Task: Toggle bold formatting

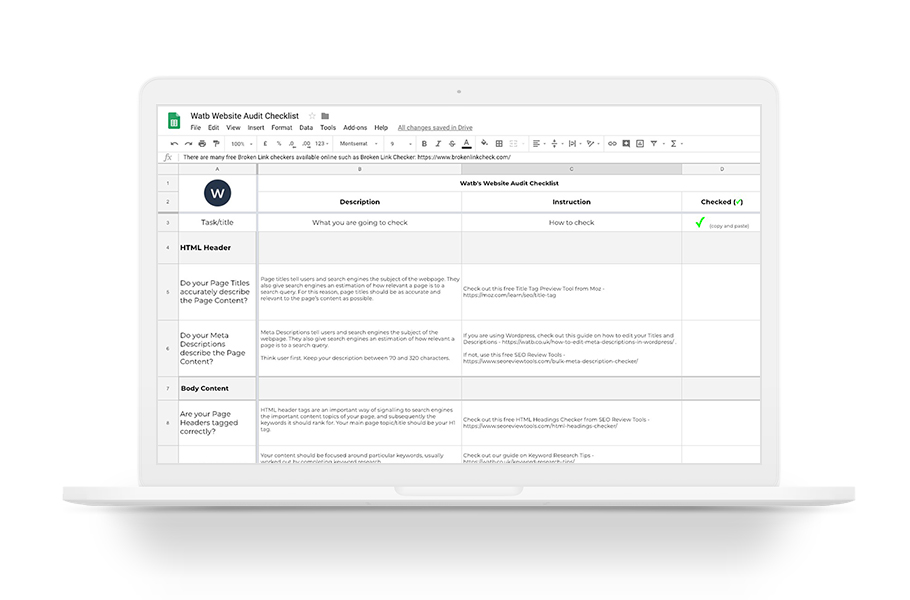Action: tap(427, 143)
